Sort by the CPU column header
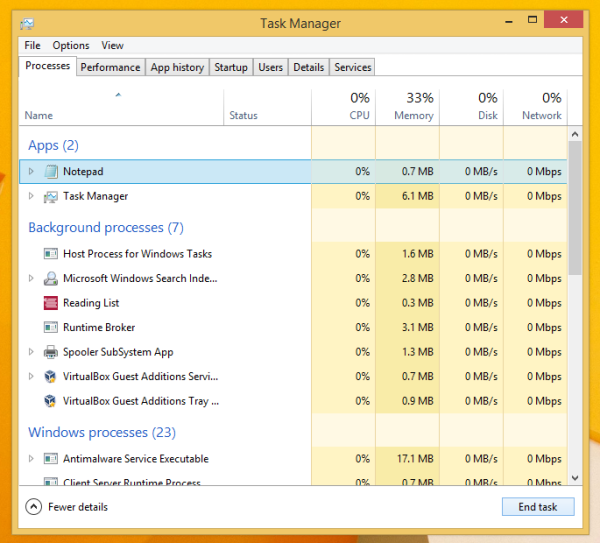Image resolution: width=600 pixels, height=543 pixels. point(344,107)
